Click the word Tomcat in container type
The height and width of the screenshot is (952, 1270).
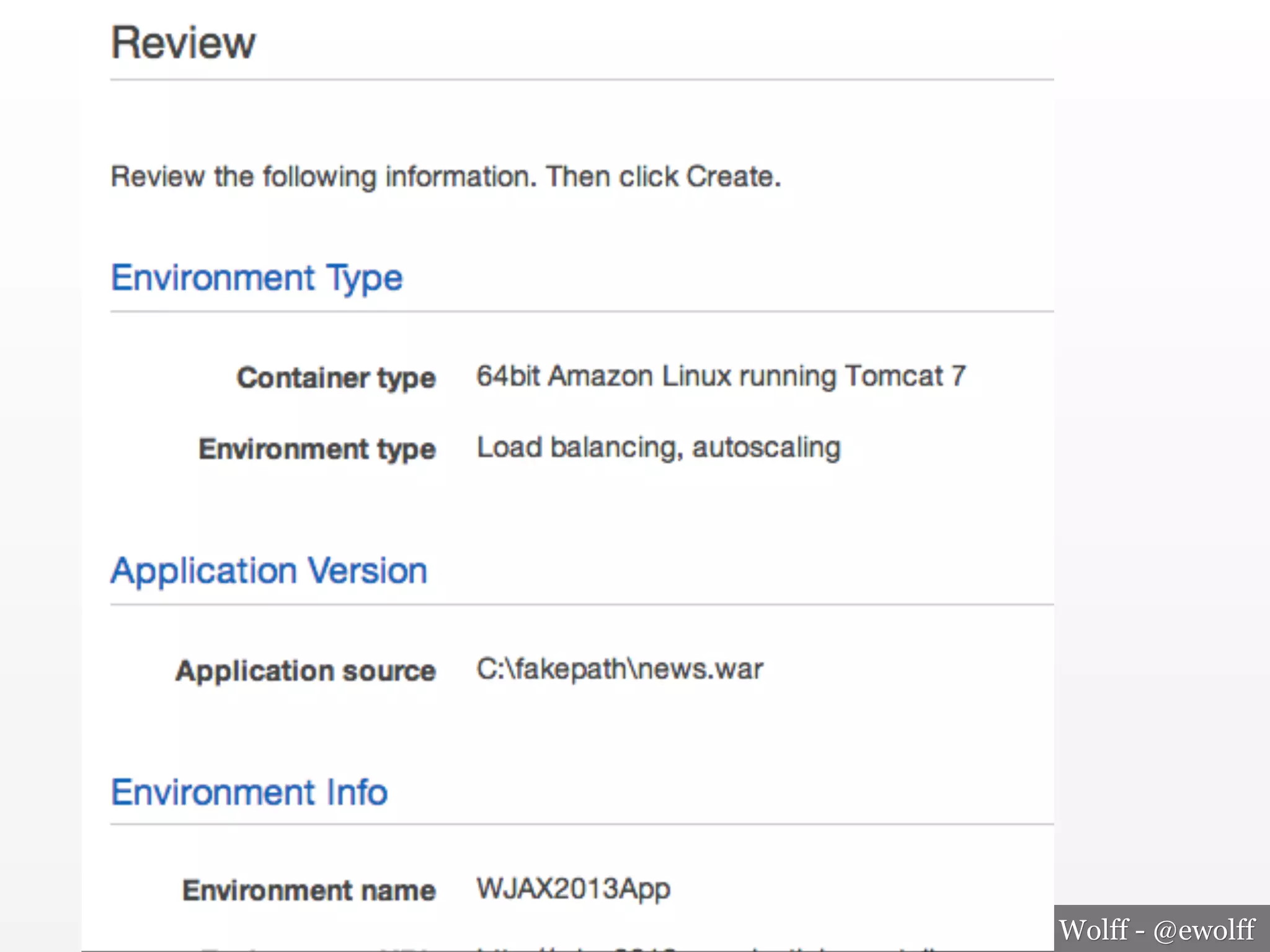(x=893, y=376)
